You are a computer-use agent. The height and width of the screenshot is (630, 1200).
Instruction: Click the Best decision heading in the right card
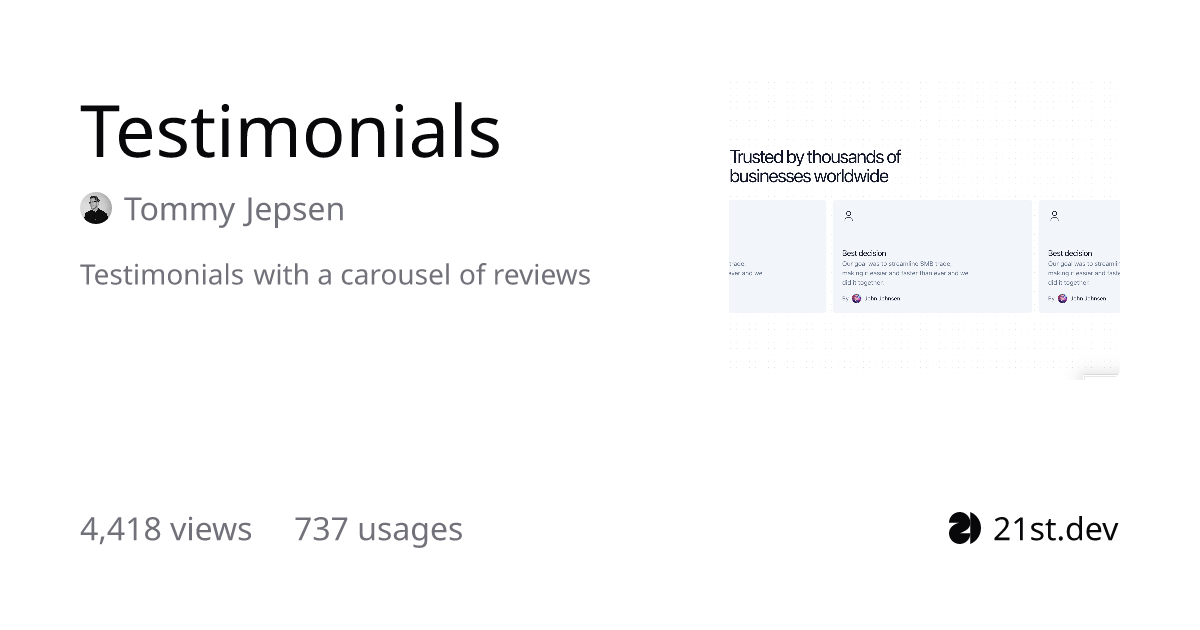(1070, 253)
